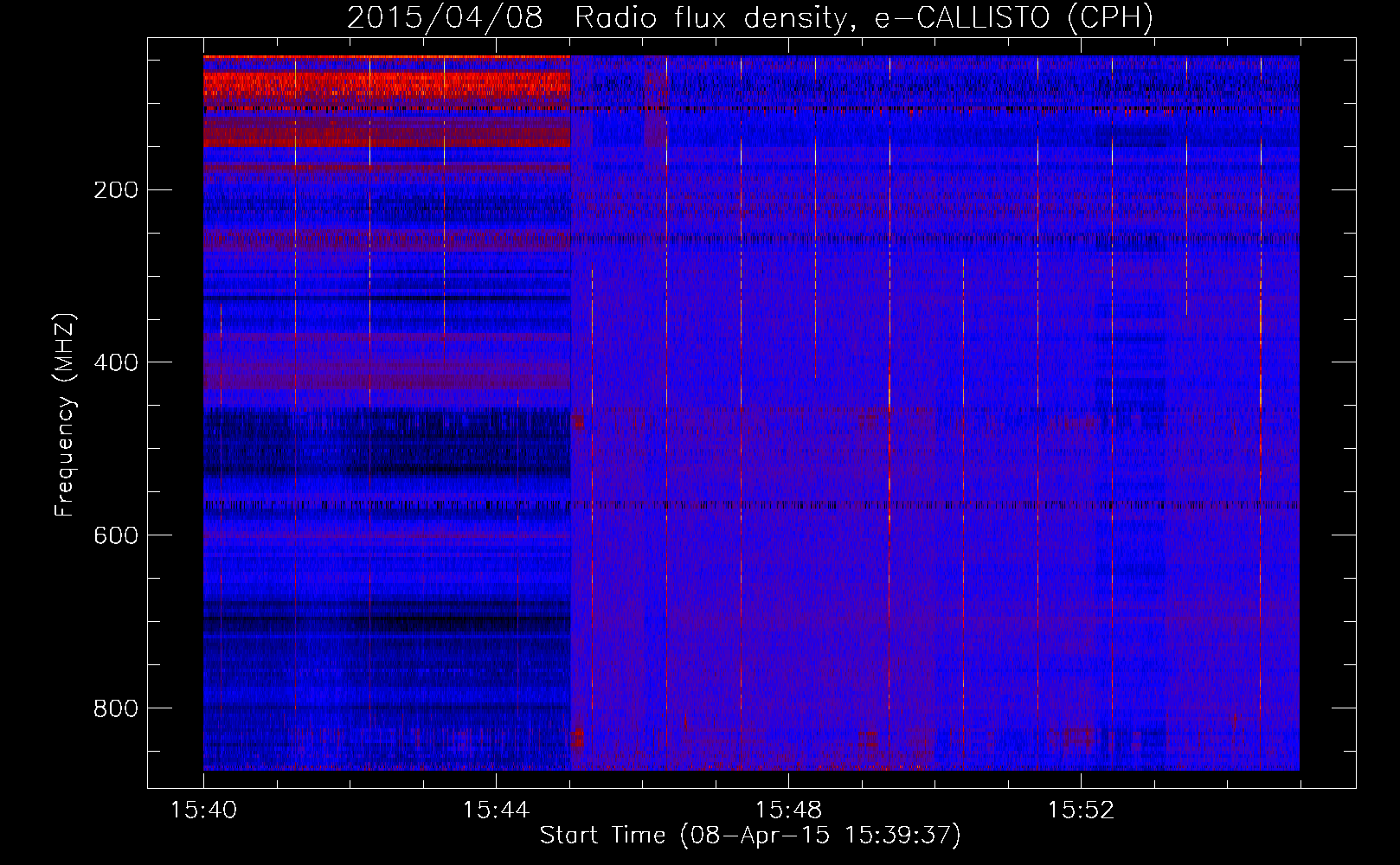The image size is (1400, 865).
Task: Click the 600 frequency tick label
Action: point(116,536)
